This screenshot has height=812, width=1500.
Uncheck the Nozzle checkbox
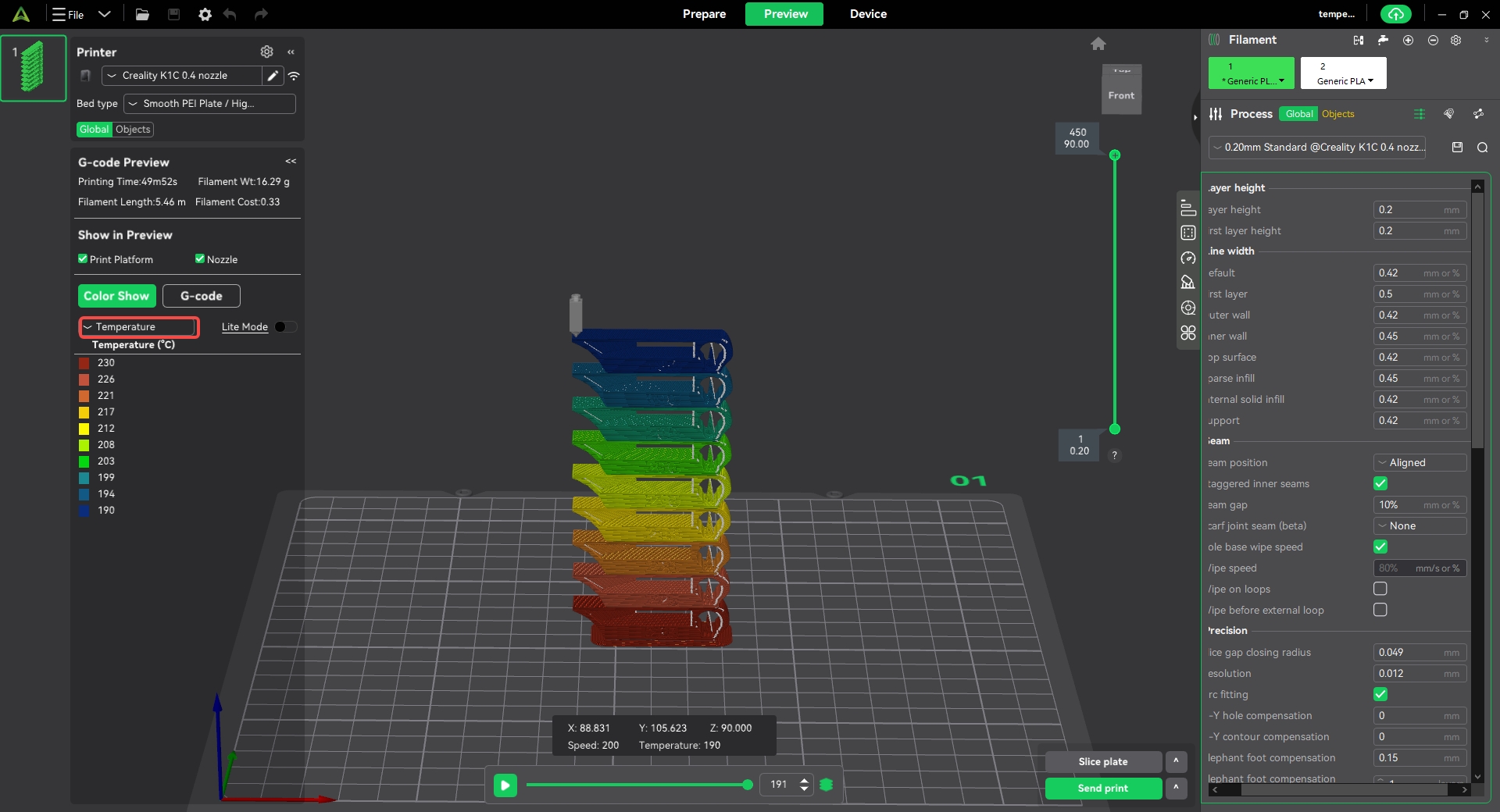[200, 259]
